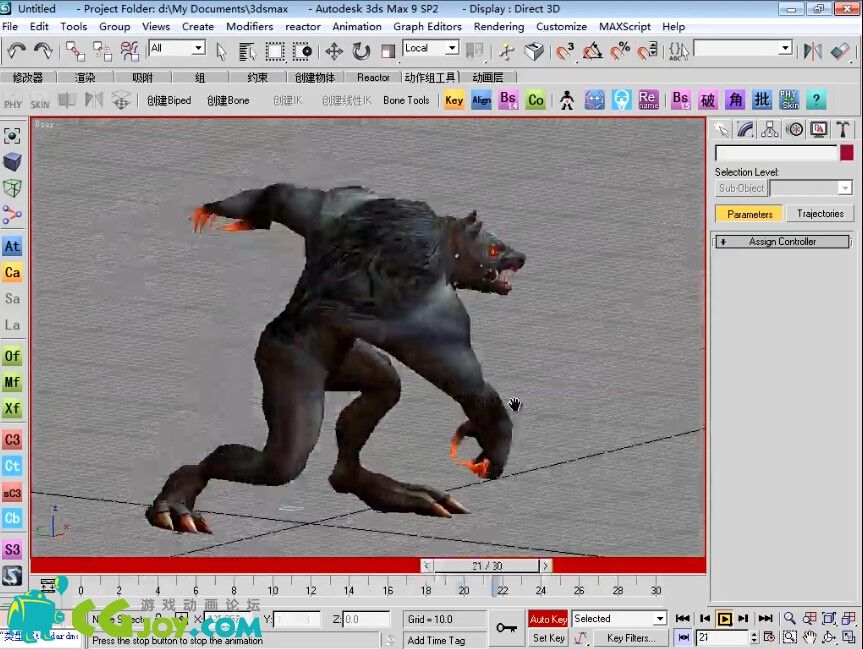Viewport: 863px width, 649px height.
Task: Click the Undo arrow icon
Action: click(x=17, y=51)
